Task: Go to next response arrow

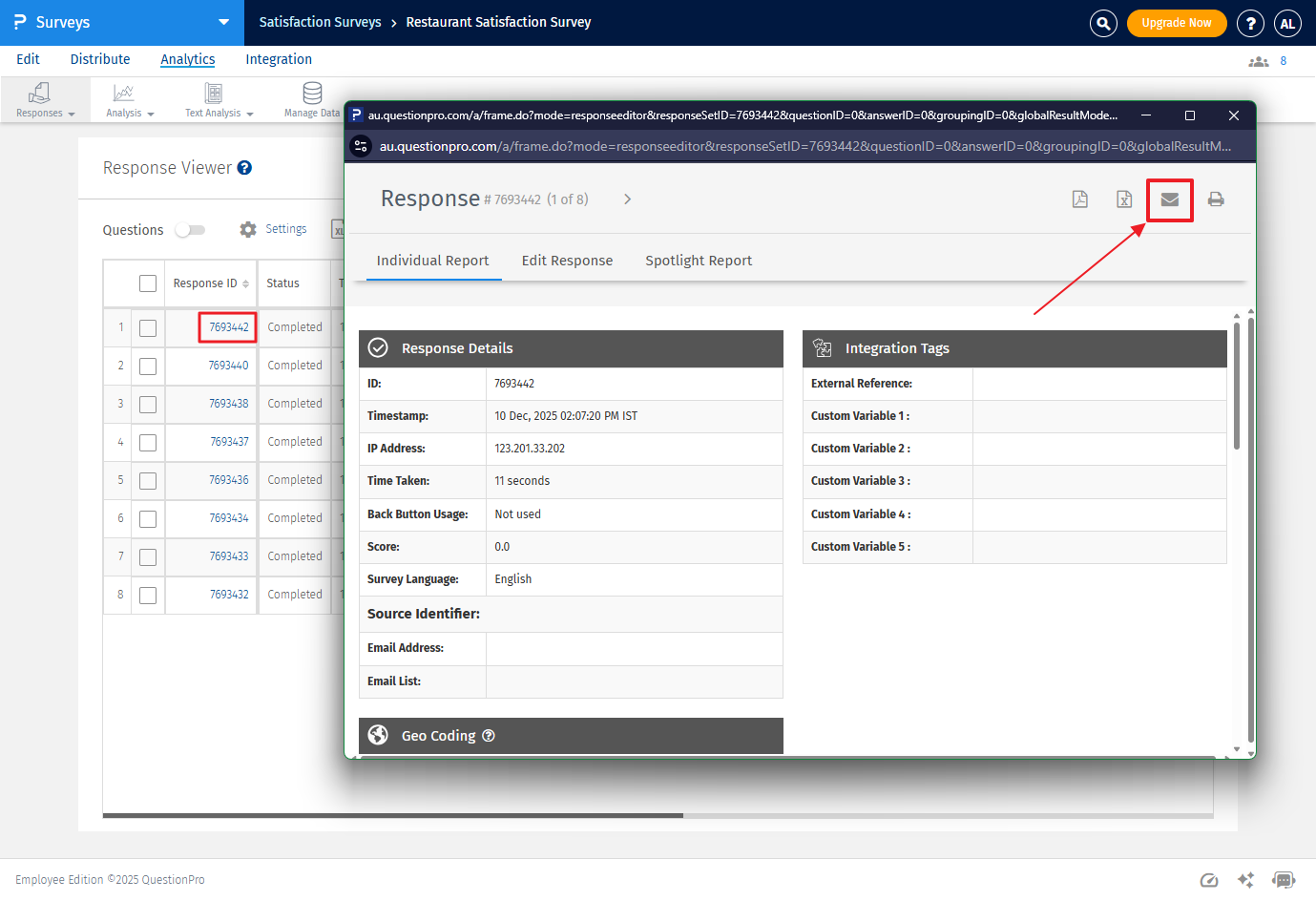Action: (627, 199)
